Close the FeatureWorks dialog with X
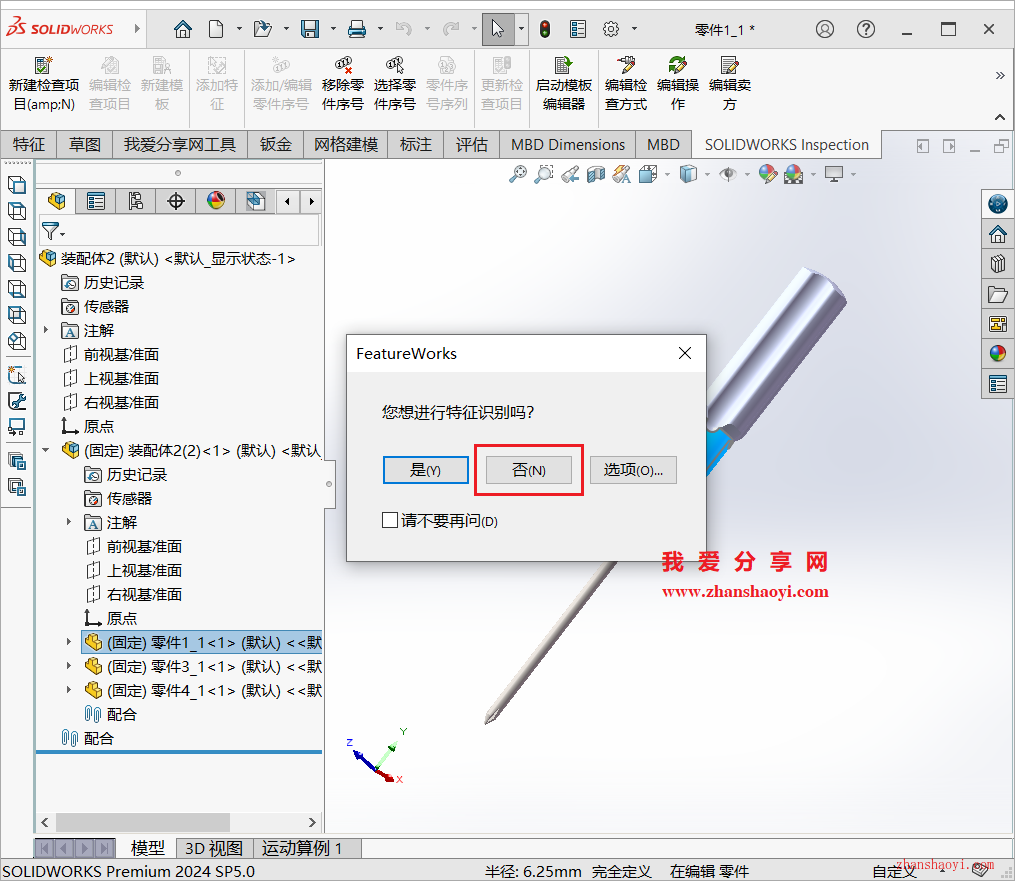1015x881 pixels. (685, 353)
